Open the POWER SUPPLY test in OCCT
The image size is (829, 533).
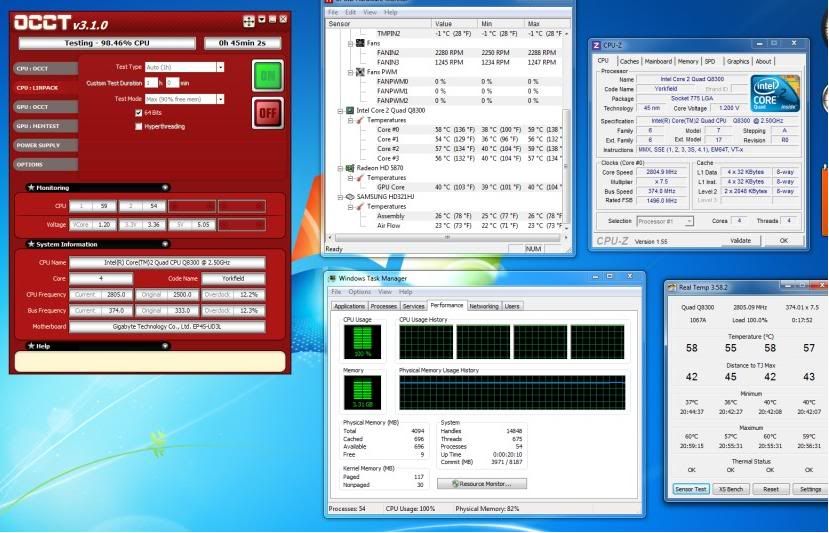tap(46, 145)
